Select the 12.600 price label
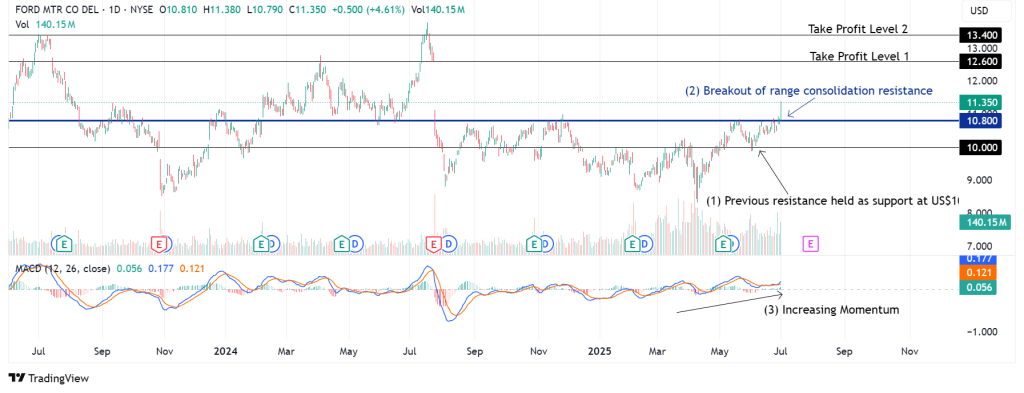Screen dimensions: 1024x393 (979, 61)
